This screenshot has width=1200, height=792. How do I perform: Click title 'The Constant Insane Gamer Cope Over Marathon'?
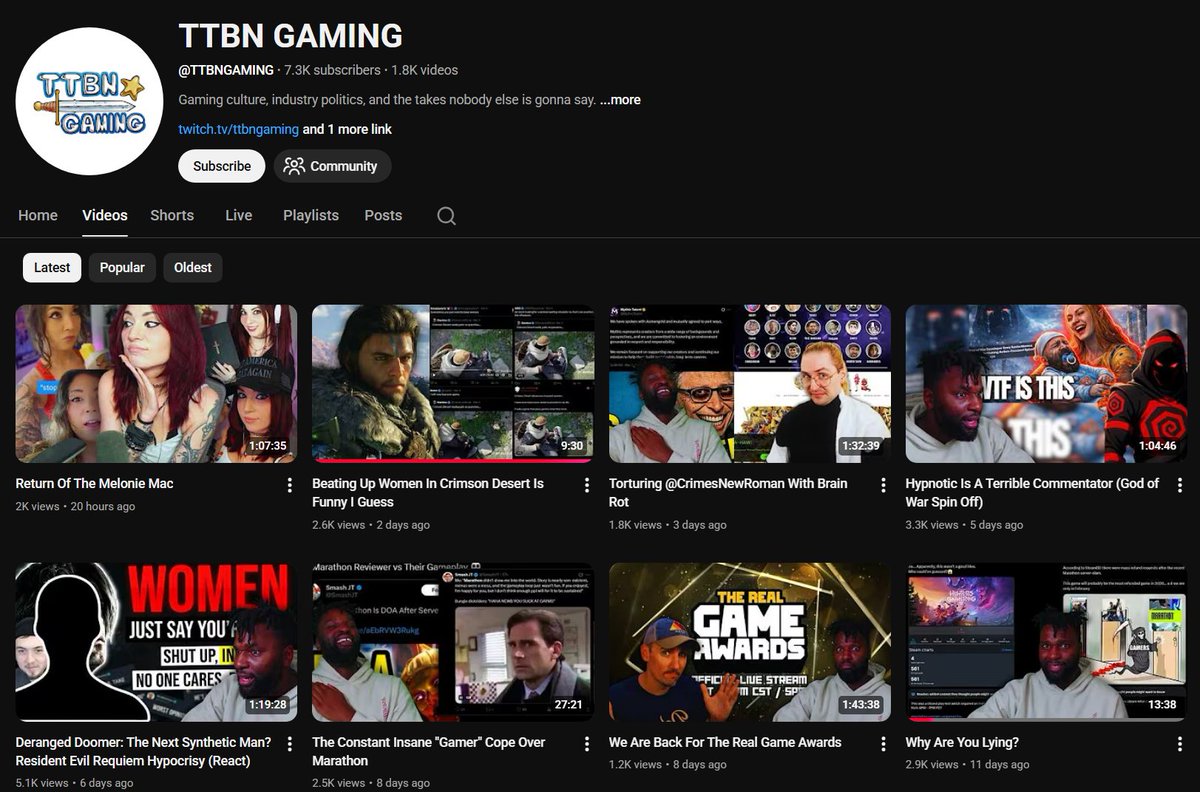[x=429, y=752]
